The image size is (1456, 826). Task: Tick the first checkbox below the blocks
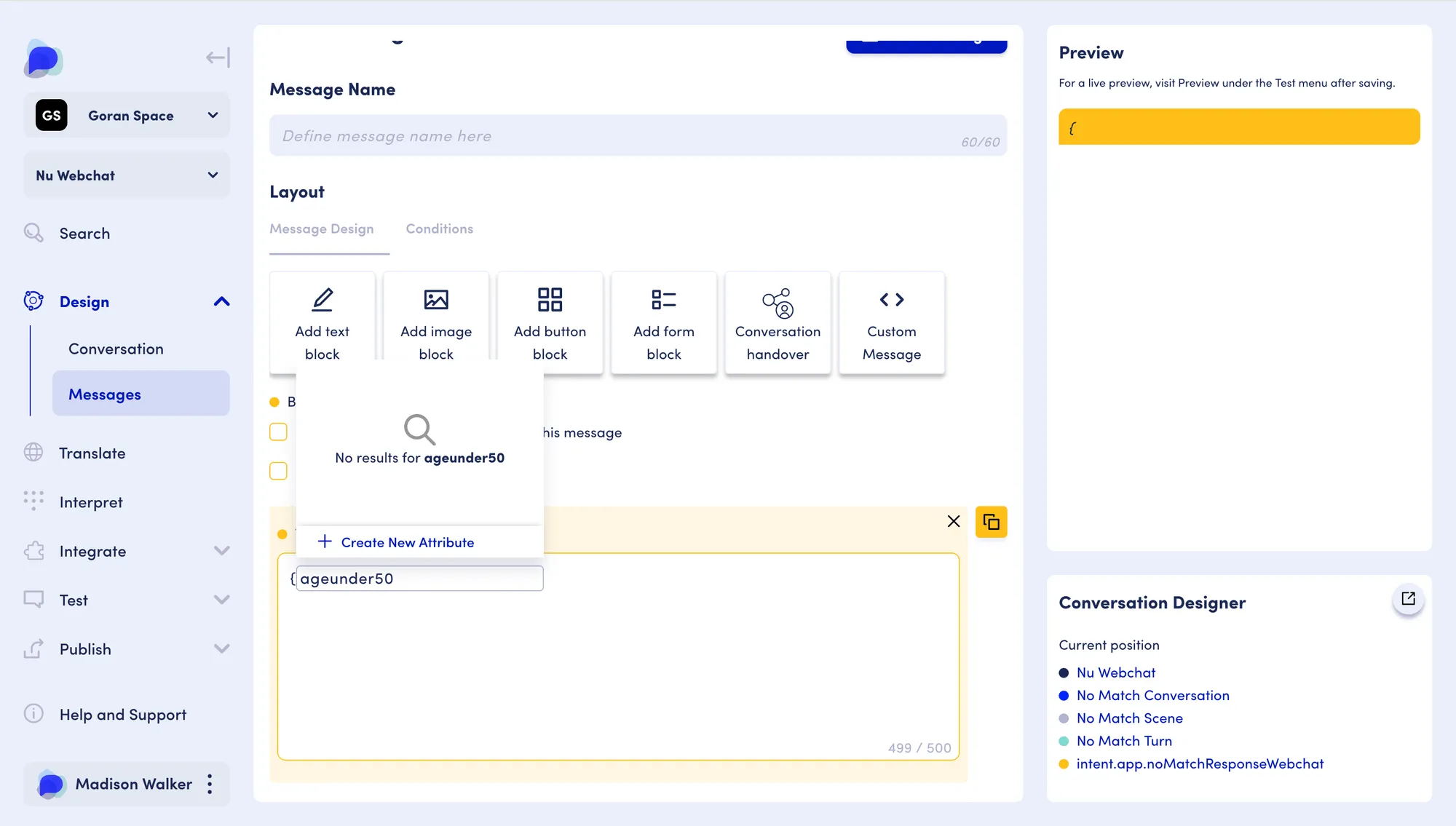pyautogui.click(x=278, y=432)
